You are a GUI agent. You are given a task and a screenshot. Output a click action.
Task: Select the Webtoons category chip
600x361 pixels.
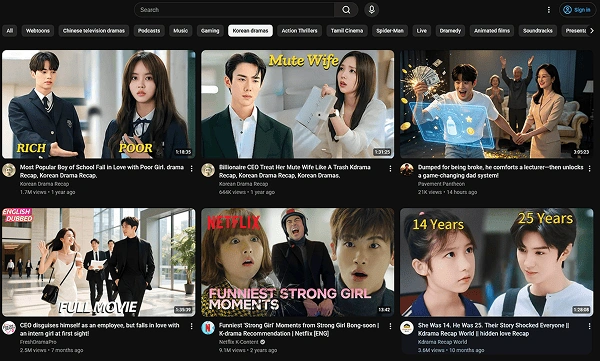click(38, 31)
